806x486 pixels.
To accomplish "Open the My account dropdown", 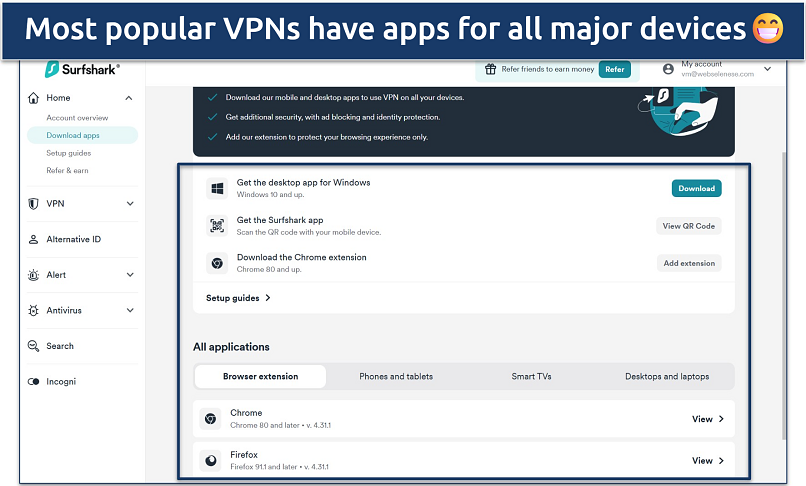I will (767, 69).
